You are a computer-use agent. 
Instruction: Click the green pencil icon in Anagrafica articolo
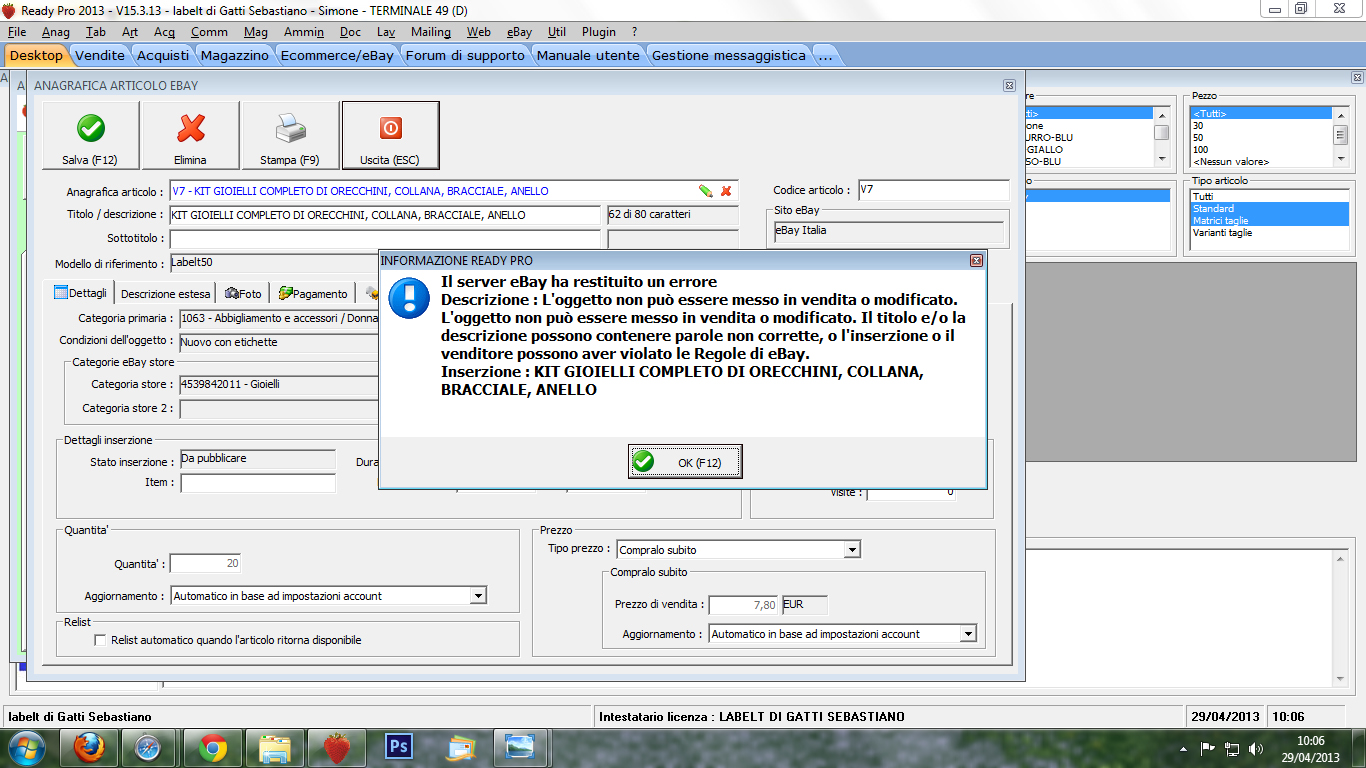(x=705, y=191)
